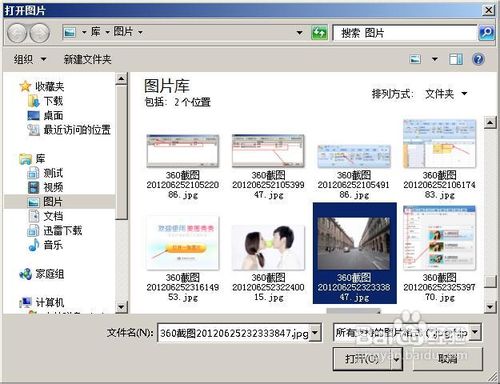Click the 取消 button
Screen dimensions: 500x384
(448, 359)
